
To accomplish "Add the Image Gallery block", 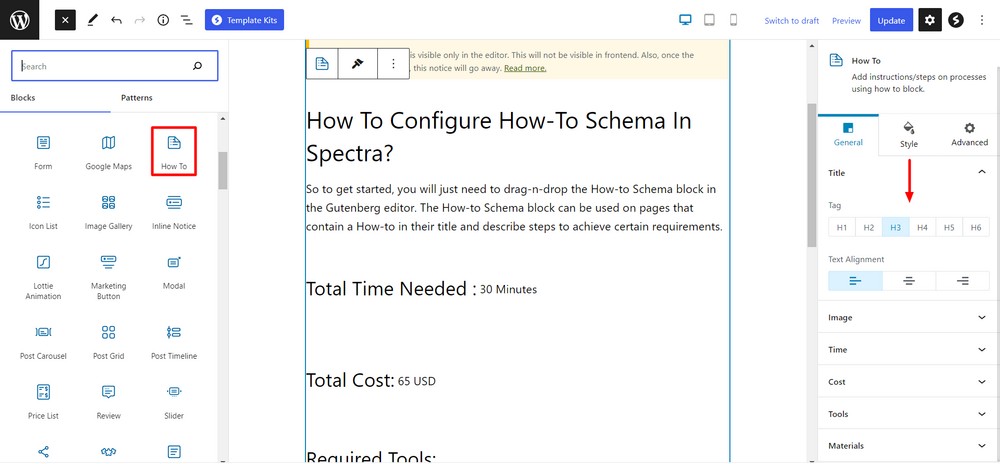I will click(108, 211).
